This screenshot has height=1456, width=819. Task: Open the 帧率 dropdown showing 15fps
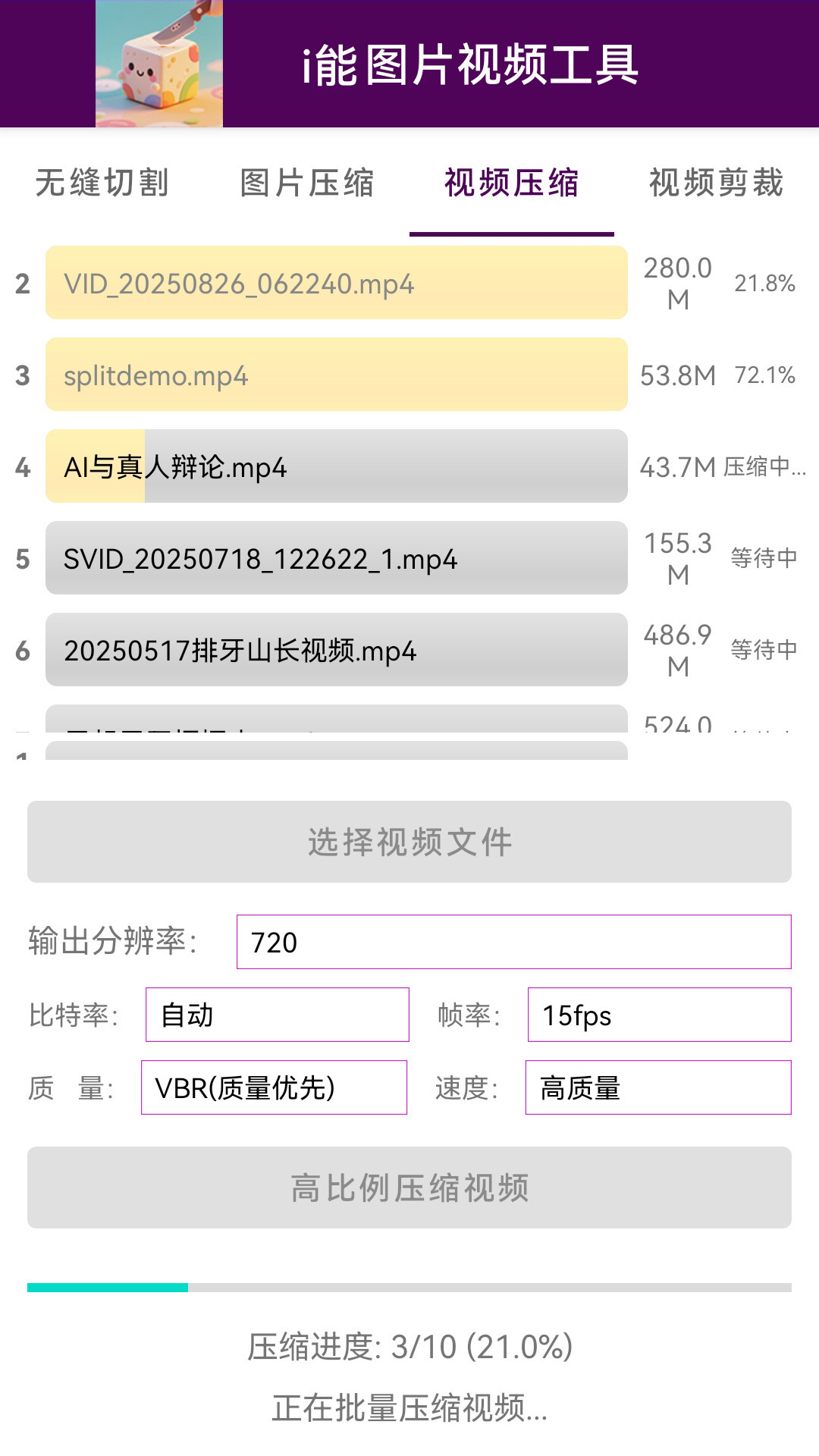coord(658,1014)
